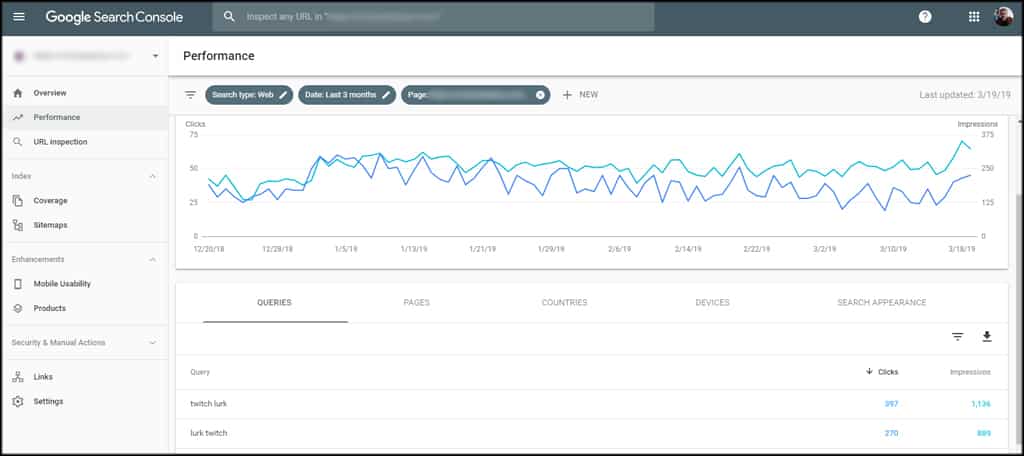This screenshot has height=456, width=1024.
Task: Click the Coverage pages icon
Action: coord(18,201)
